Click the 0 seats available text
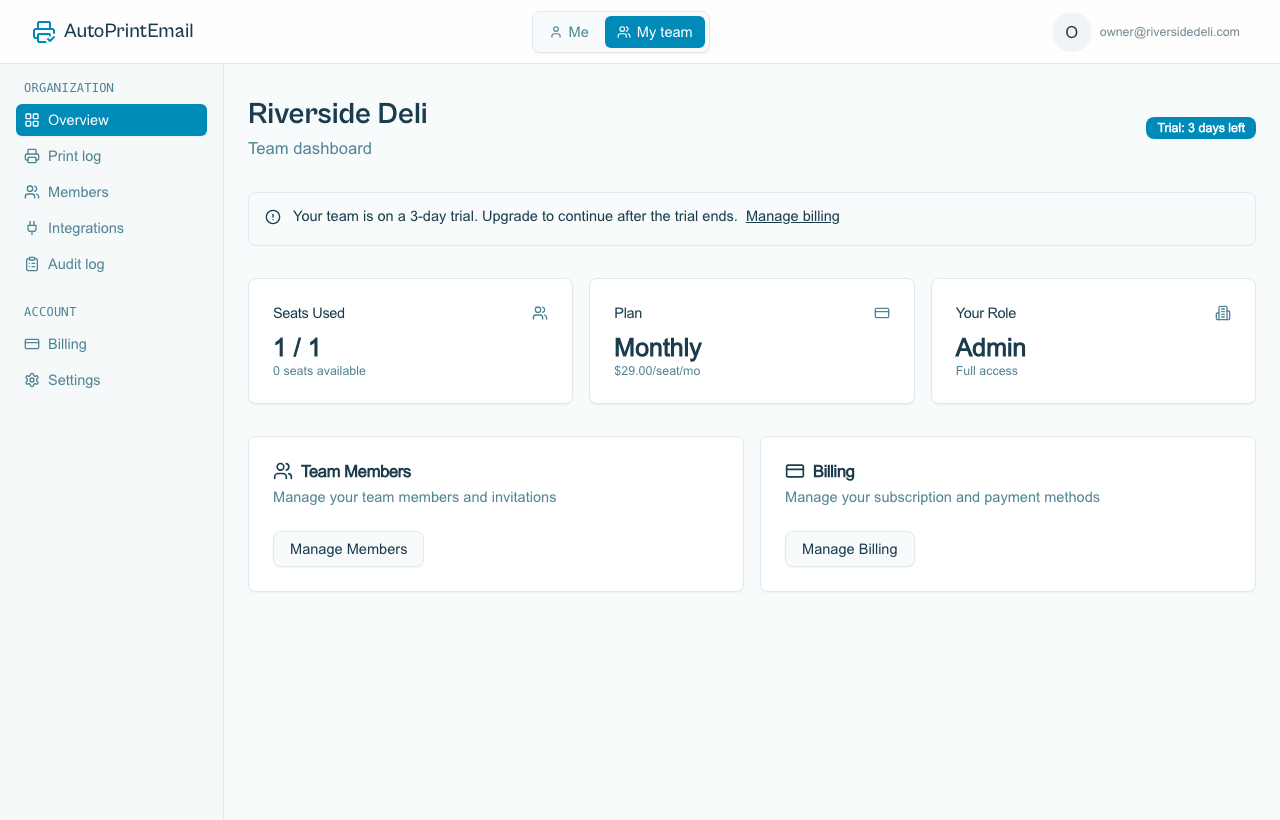This screenshot has width=1280, height=820. point(319,371)
